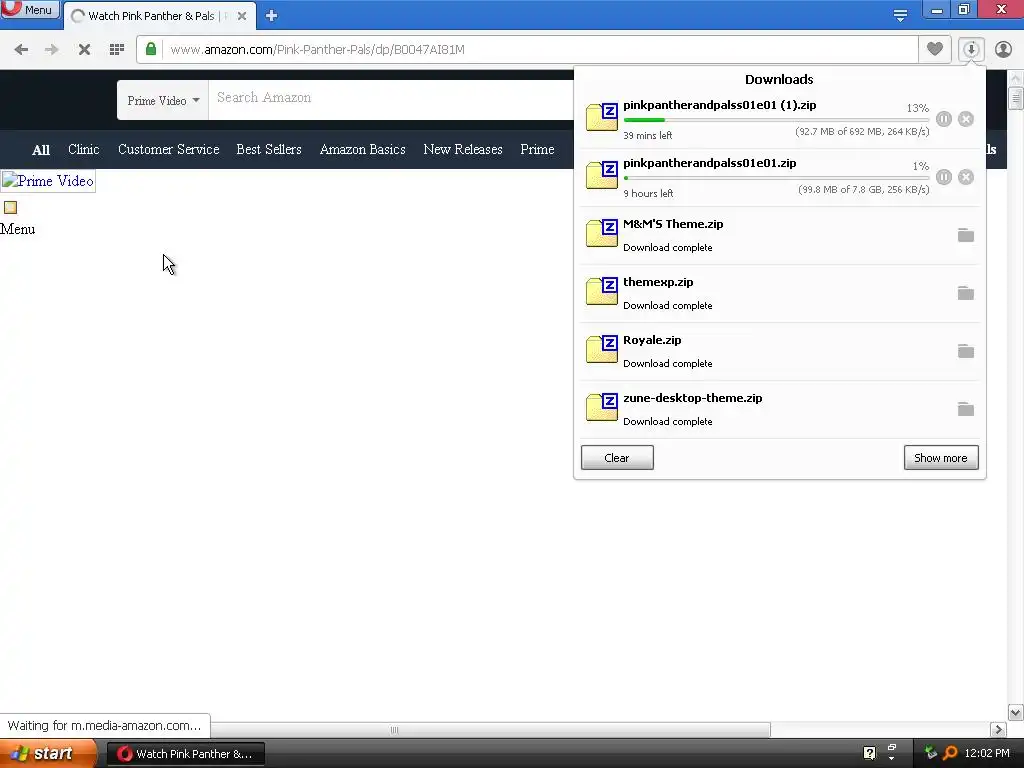This screenshot has width=1024, height=768.
Task: Go to Customer Service
Action: point(168,150)
